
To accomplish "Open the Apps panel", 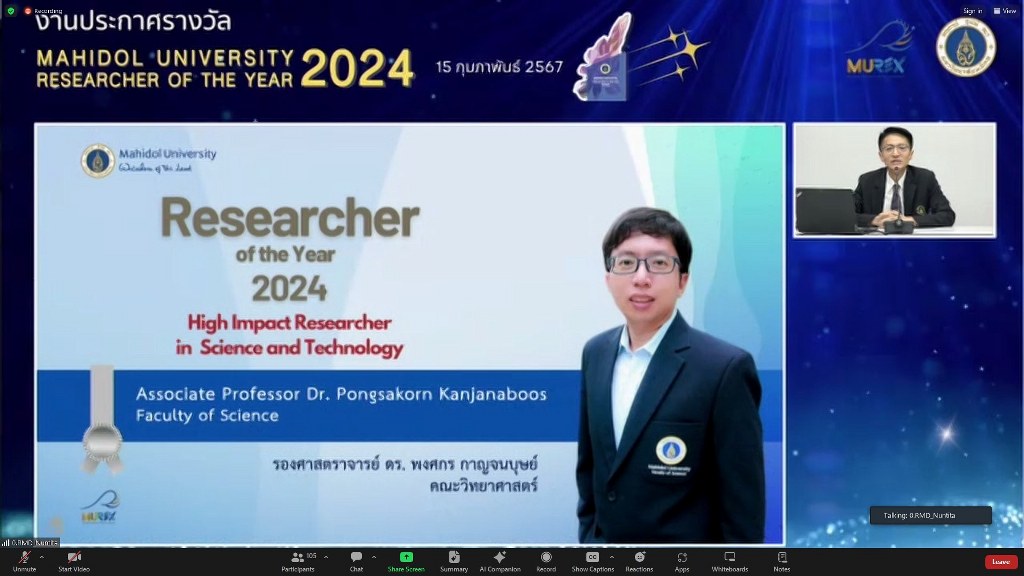I will tap(682, 561).
